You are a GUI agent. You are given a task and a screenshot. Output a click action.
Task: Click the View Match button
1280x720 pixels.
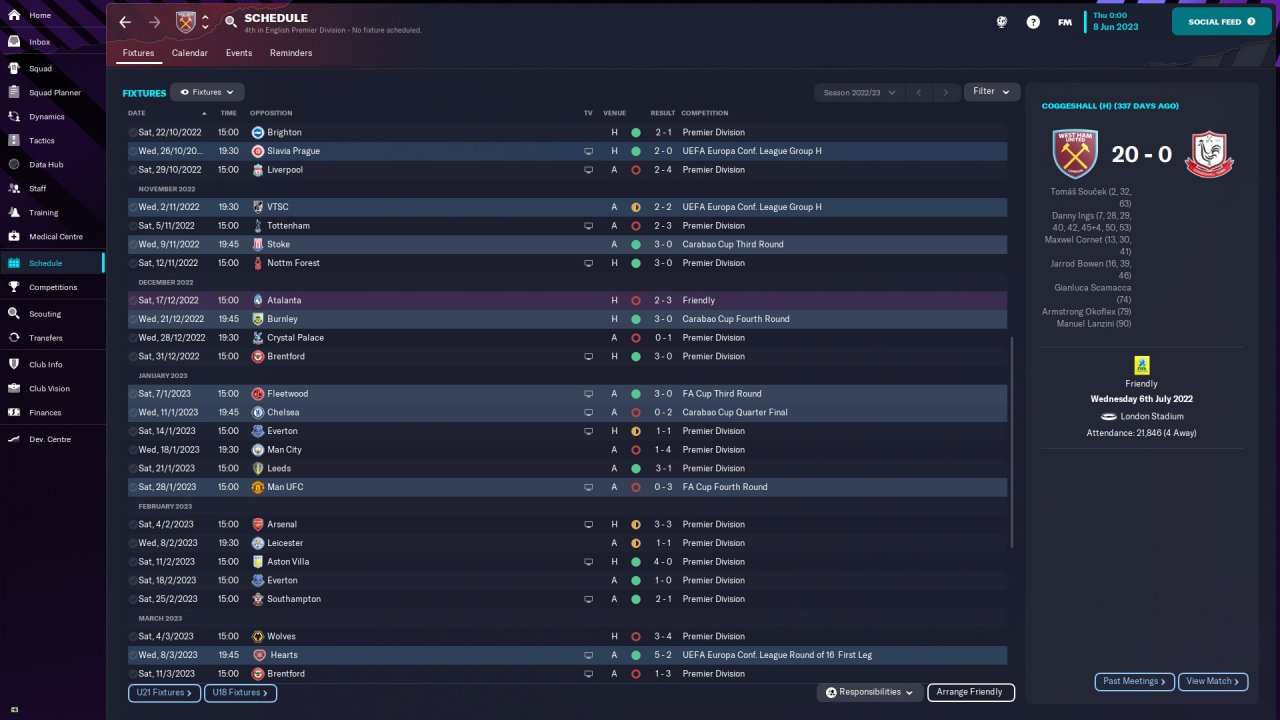(x=1213, y=682)
